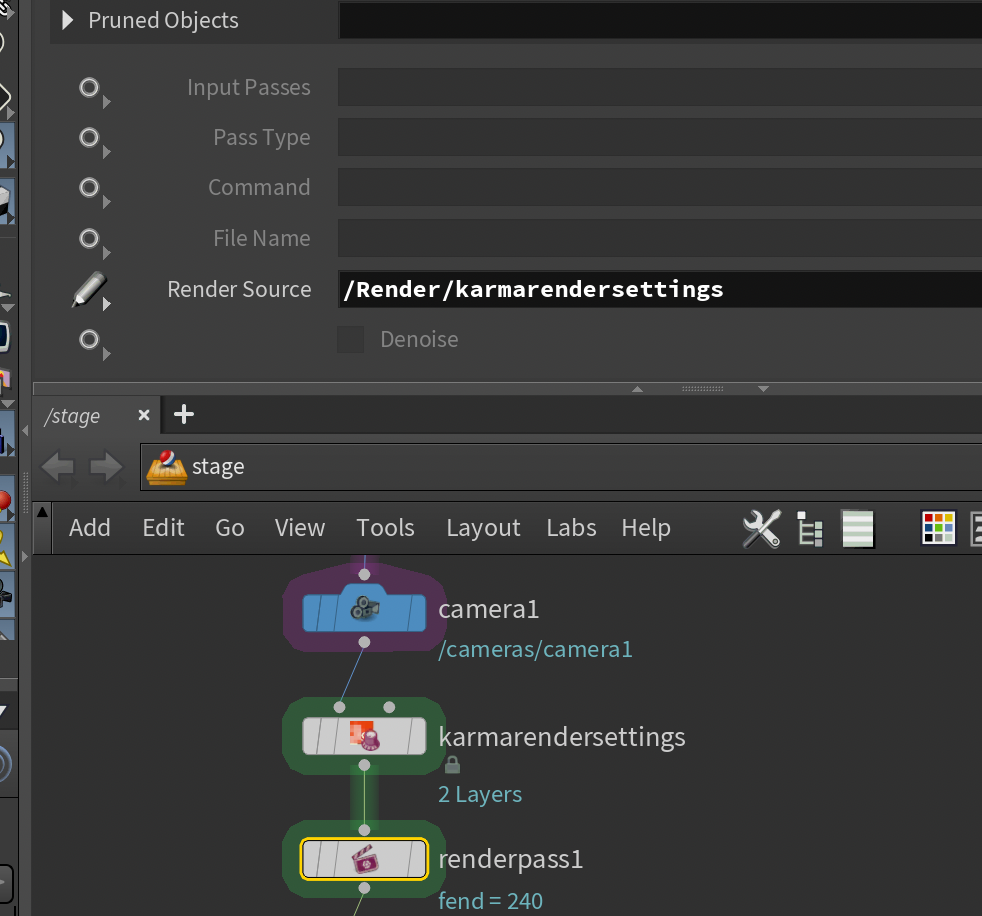The width and height of the screenshot is (982, 916).
Task: Click karmarendersettings first input connector
Action: (x=339, y=708)
